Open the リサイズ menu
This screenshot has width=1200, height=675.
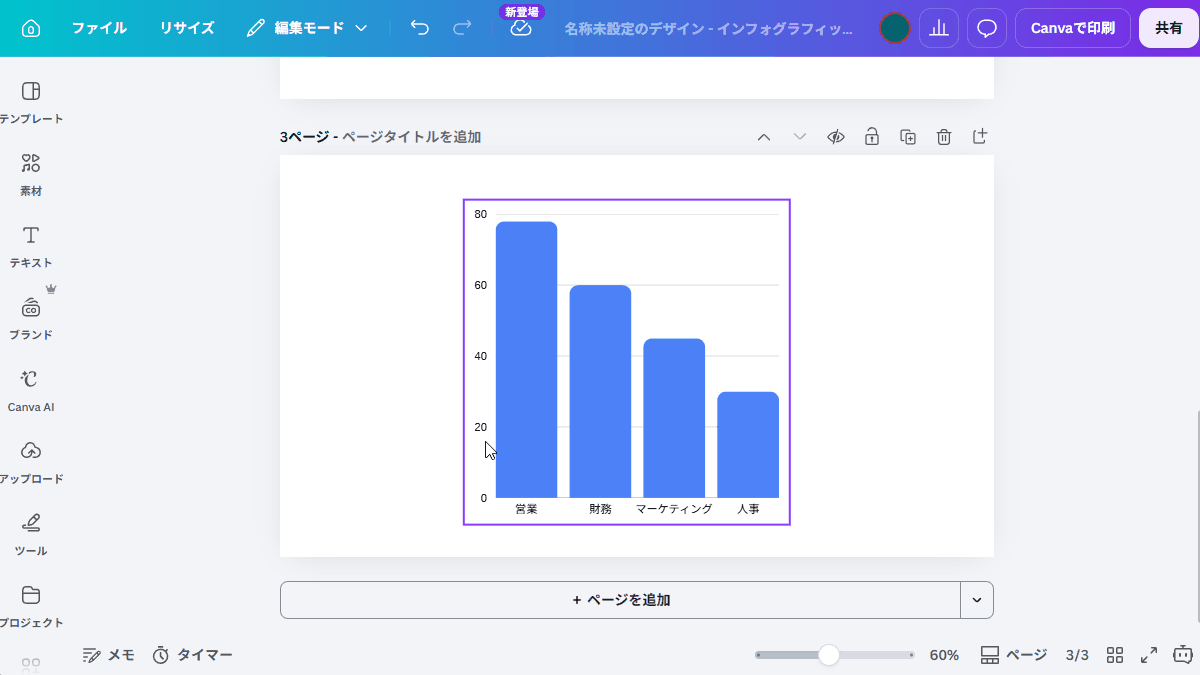187,28
